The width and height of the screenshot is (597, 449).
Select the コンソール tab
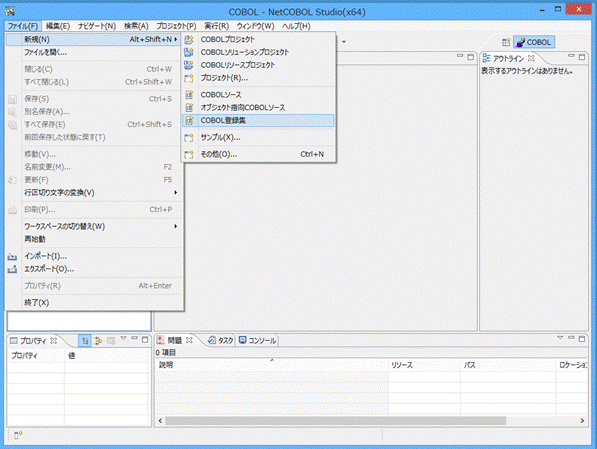(257, 340)
